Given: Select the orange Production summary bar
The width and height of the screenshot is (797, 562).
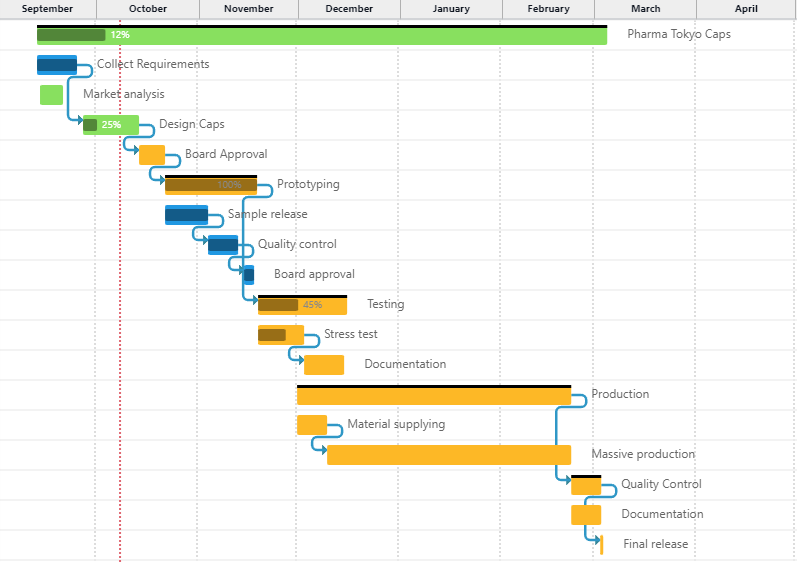Looking at the screenshot, I should (x=434, y=395).
